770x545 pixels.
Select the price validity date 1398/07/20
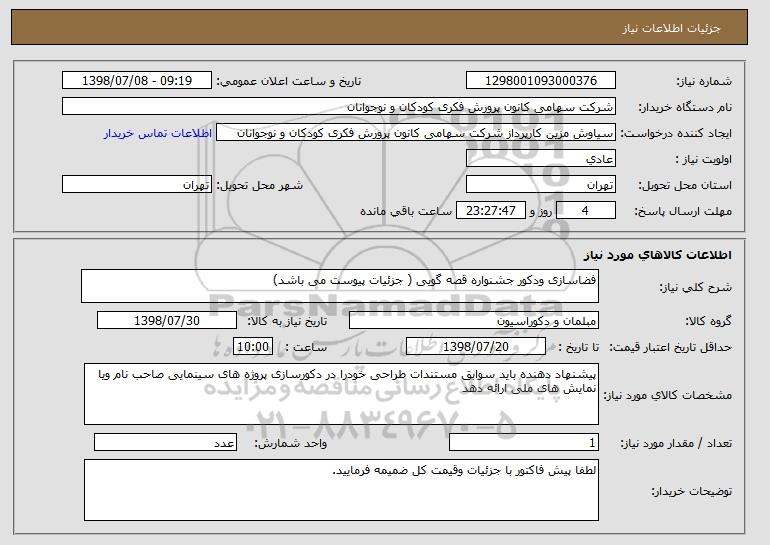(x=476, y=347)
